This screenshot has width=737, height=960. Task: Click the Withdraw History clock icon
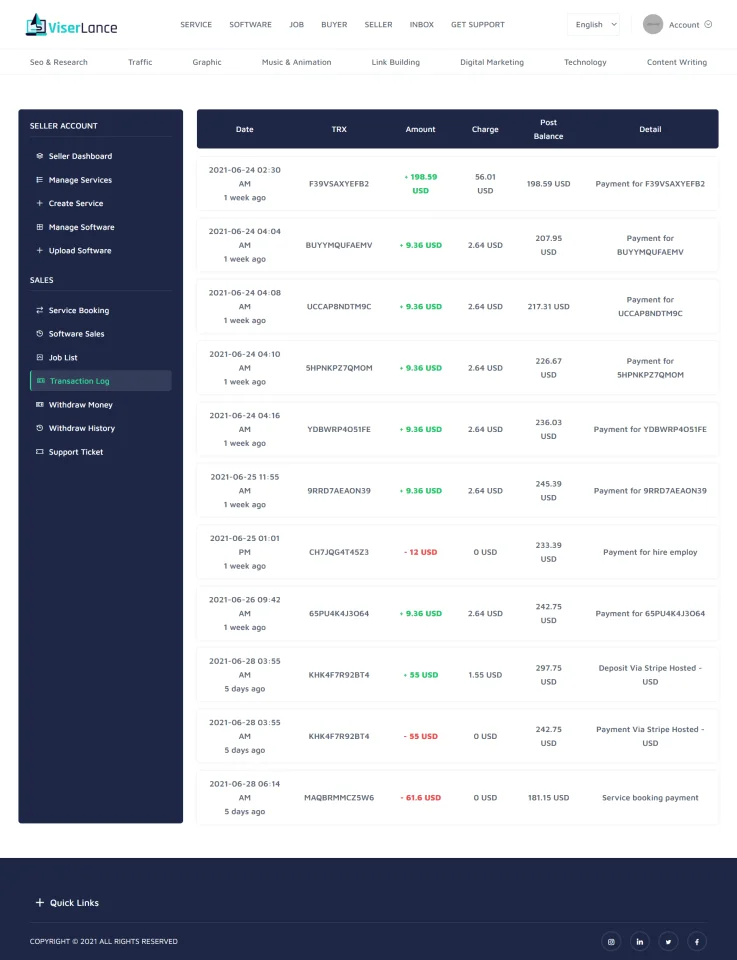pyautogui.click(x=40, y=428)
